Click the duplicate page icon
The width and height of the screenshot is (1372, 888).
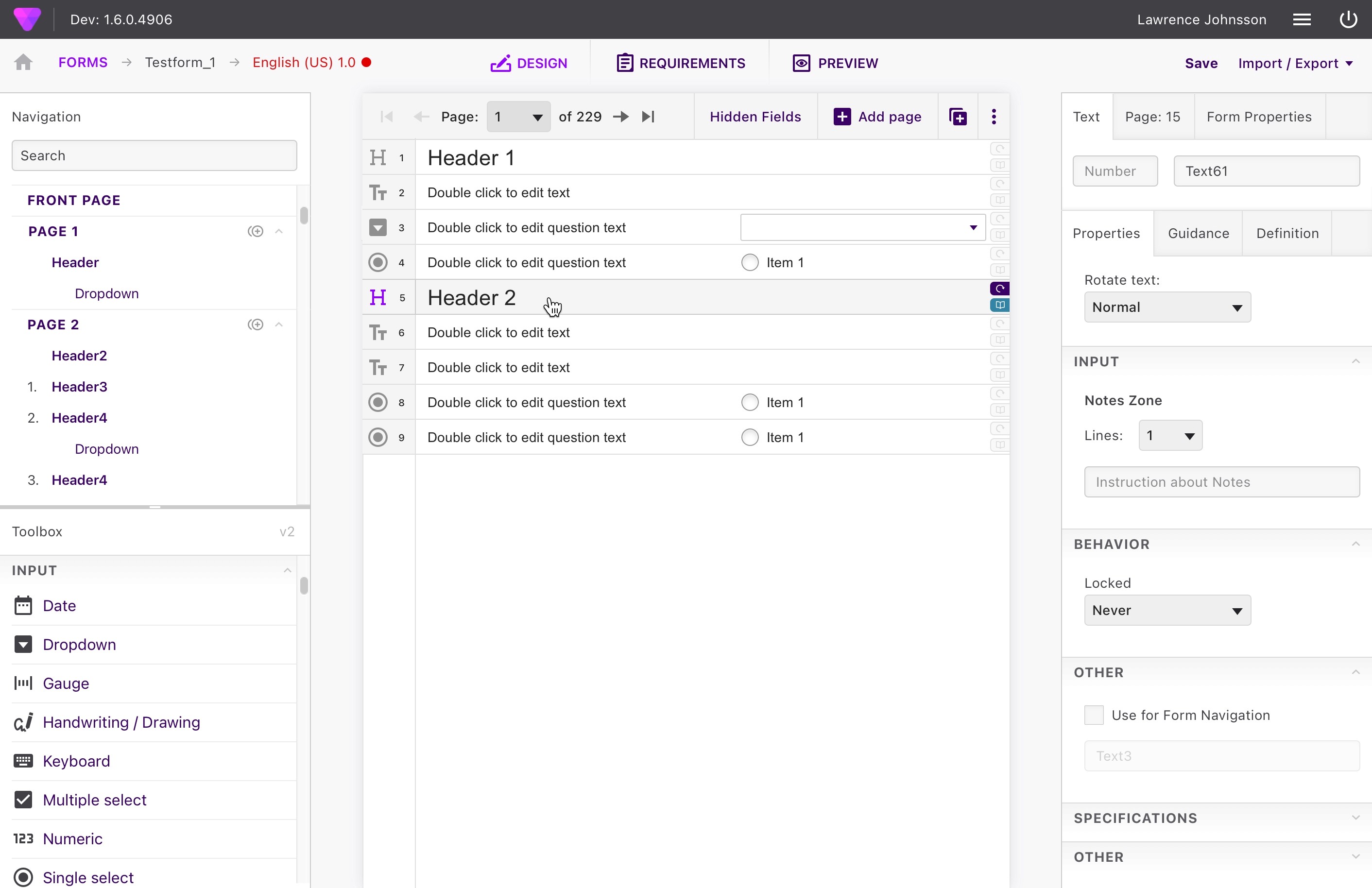(958, 117)
